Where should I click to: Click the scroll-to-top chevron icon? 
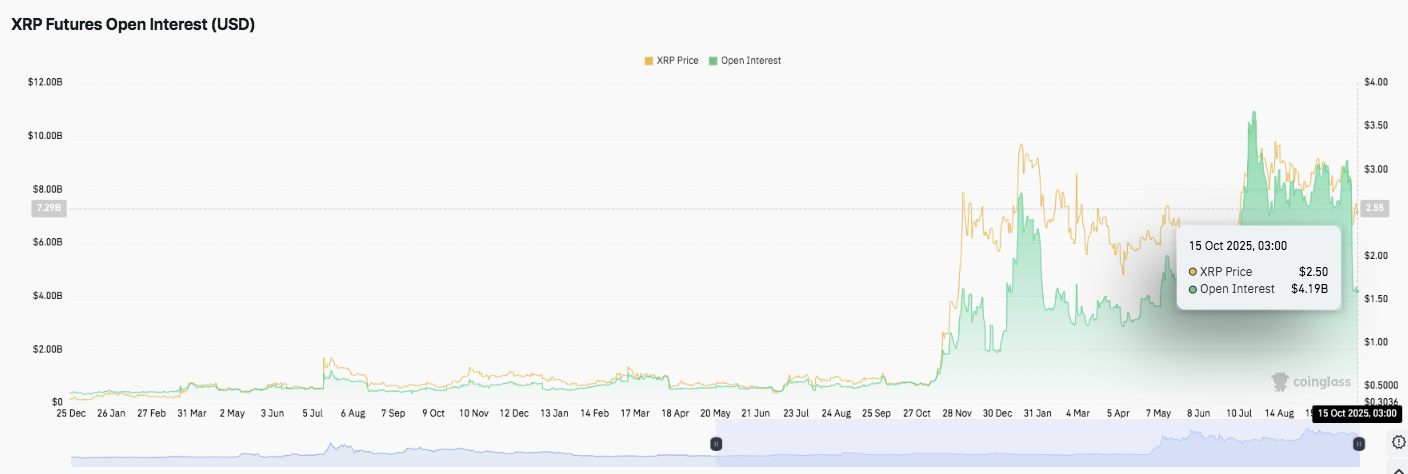[1398, 468]
